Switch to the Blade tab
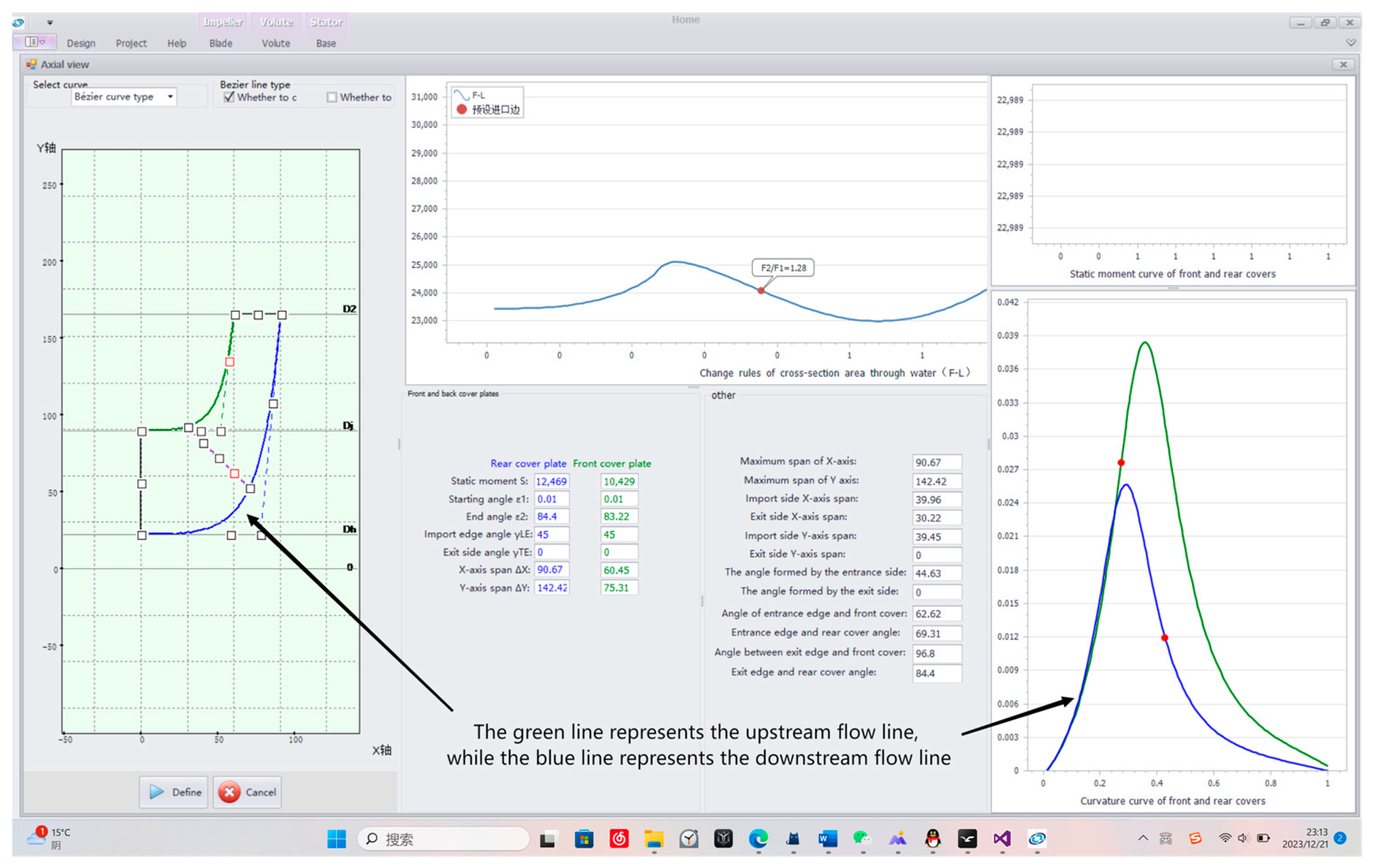The height and width of the screenshot is (868, 1373). pos(221,43)
